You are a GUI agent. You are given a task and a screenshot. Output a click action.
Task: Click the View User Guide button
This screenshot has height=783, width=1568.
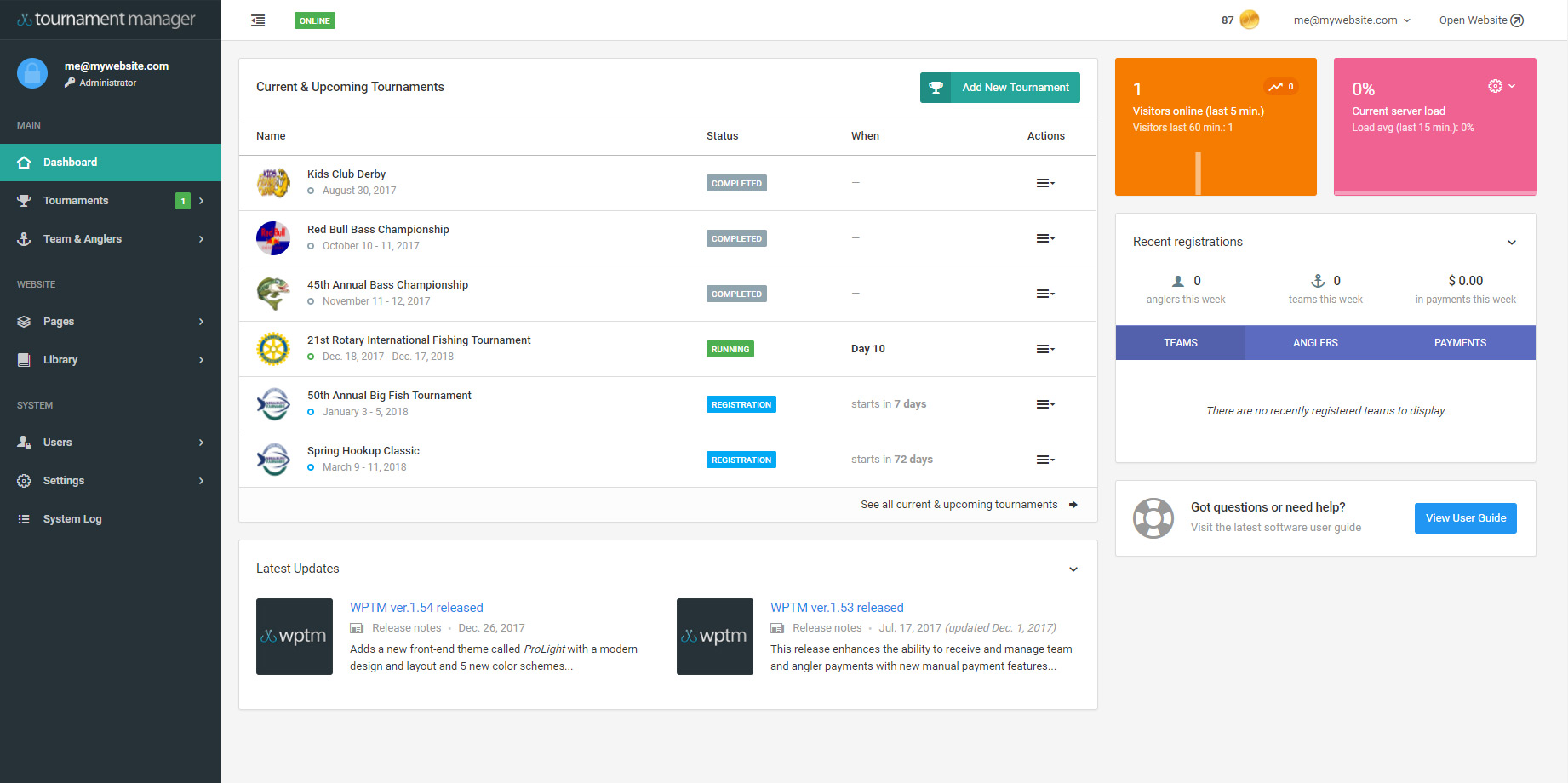tap(1465, 518)
